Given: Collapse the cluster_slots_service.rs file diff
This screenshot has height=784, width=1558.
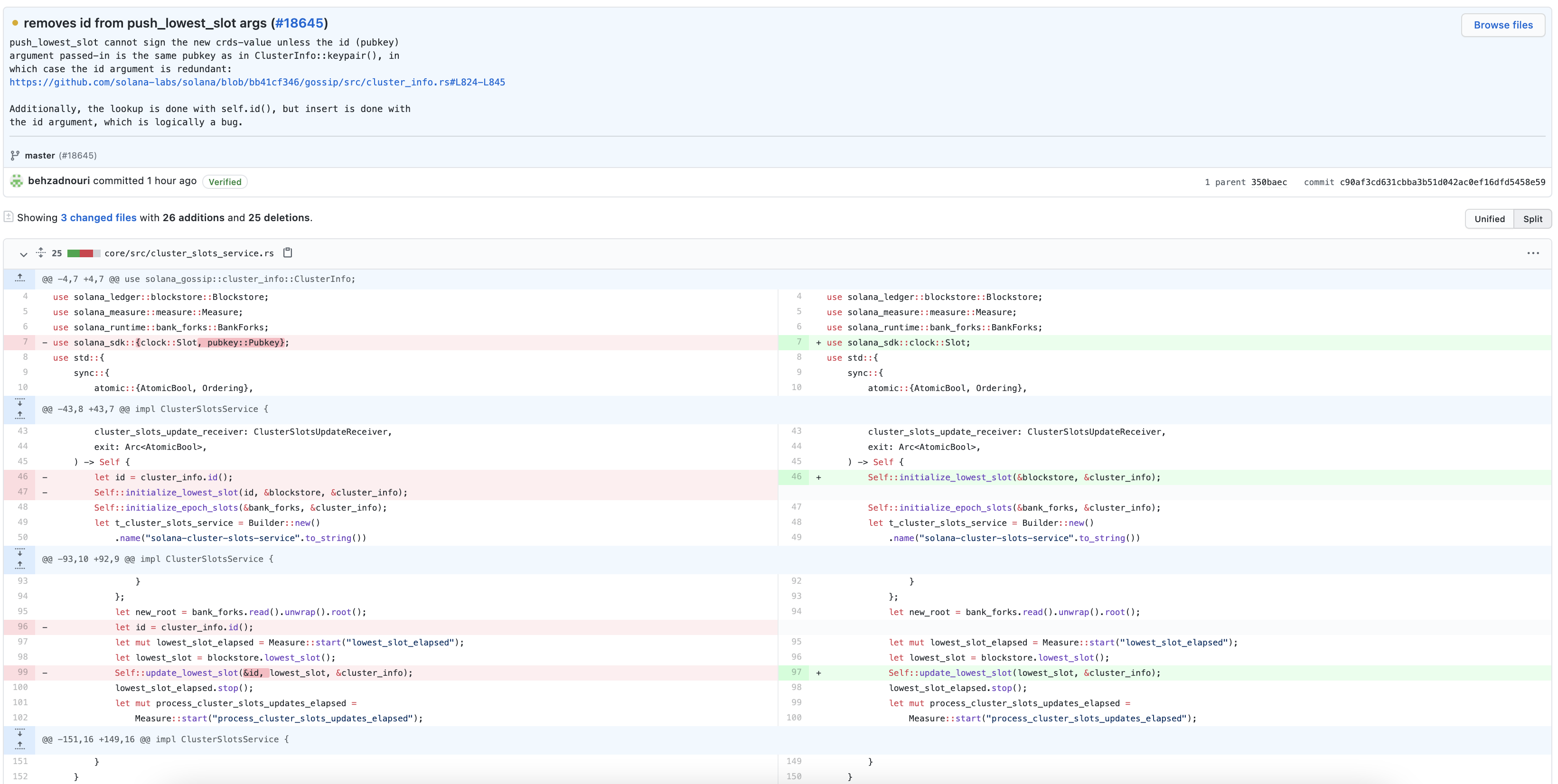Looking at the screenshot, I should point(24,254).
